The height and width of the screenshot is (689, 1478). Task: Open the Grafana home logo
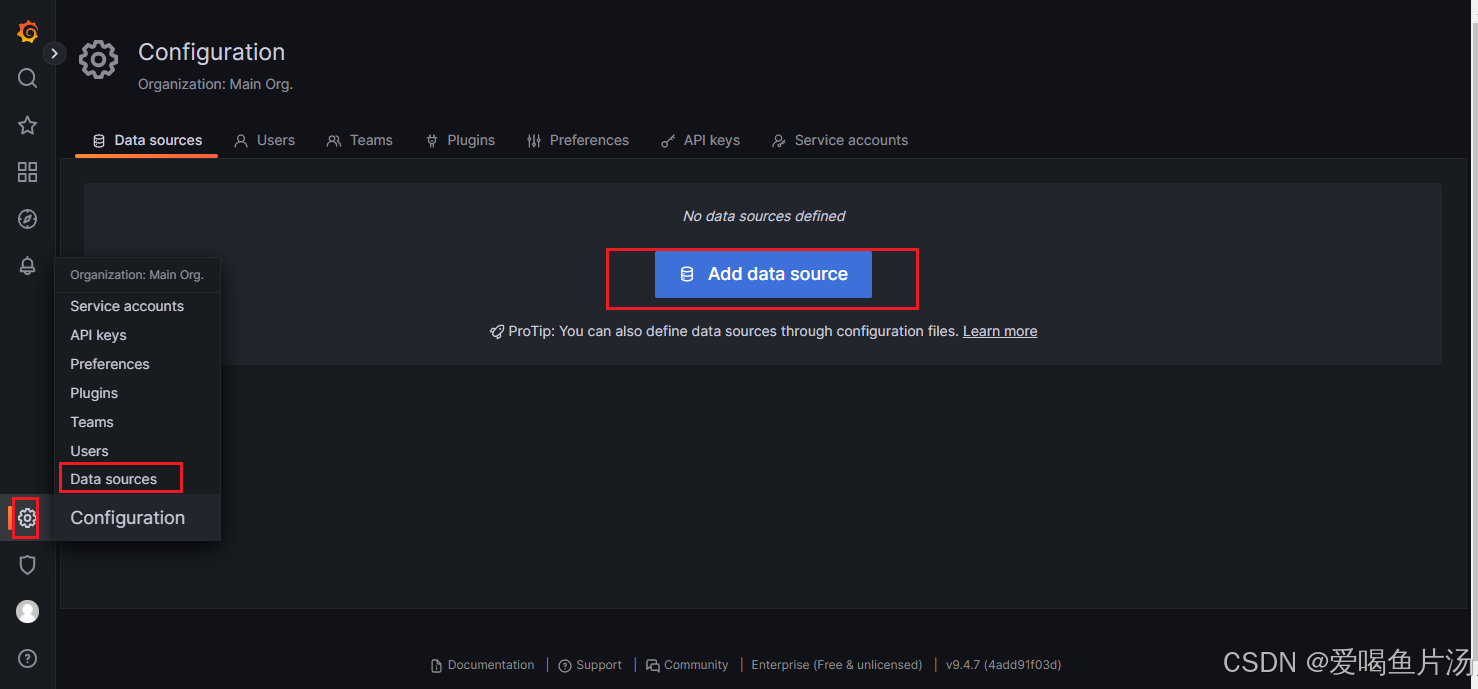coord(28,32)
